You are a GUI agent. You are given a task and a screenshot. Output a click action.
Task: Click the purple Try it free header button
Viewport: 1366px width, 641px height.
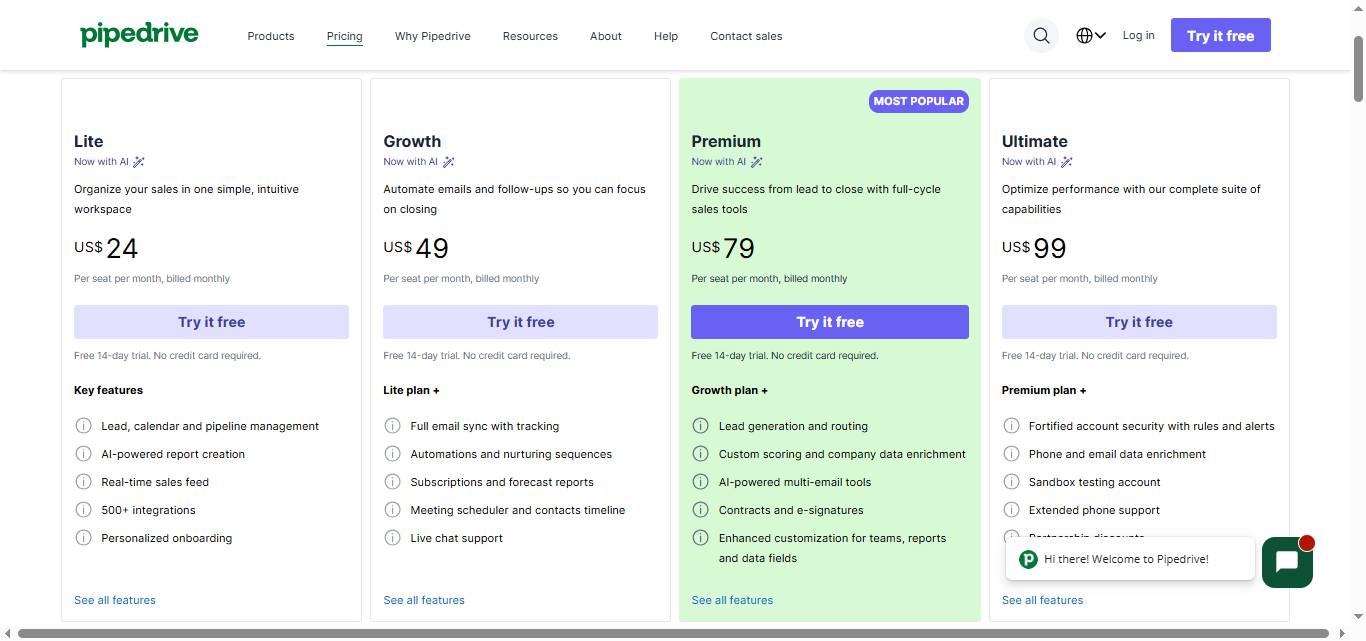point(1220,35)
